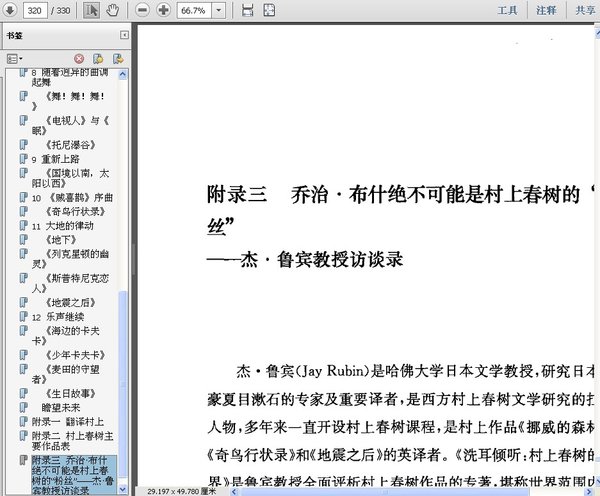Zoom in with the plus button
This screenshot has height=496, width=600.
[x=164, y=10]
